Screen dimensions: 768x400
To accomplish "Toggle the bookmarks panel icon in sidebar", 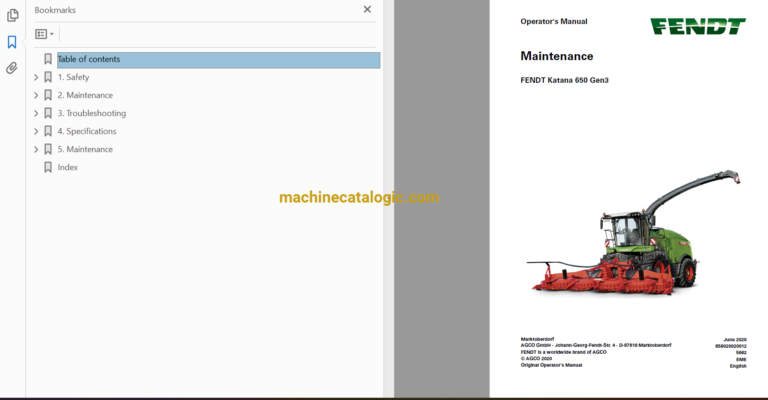I will pos(12,42).
